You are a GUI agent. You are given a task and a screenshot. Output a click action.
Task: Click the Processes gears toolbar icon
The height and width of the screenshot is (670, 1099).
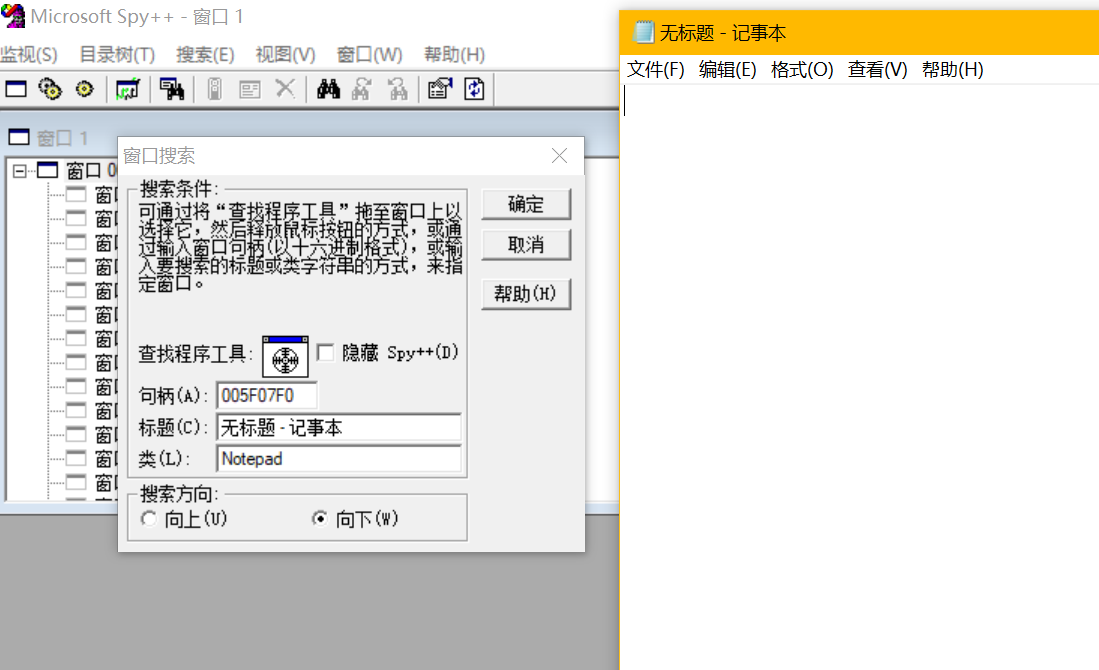coord(50,89)
